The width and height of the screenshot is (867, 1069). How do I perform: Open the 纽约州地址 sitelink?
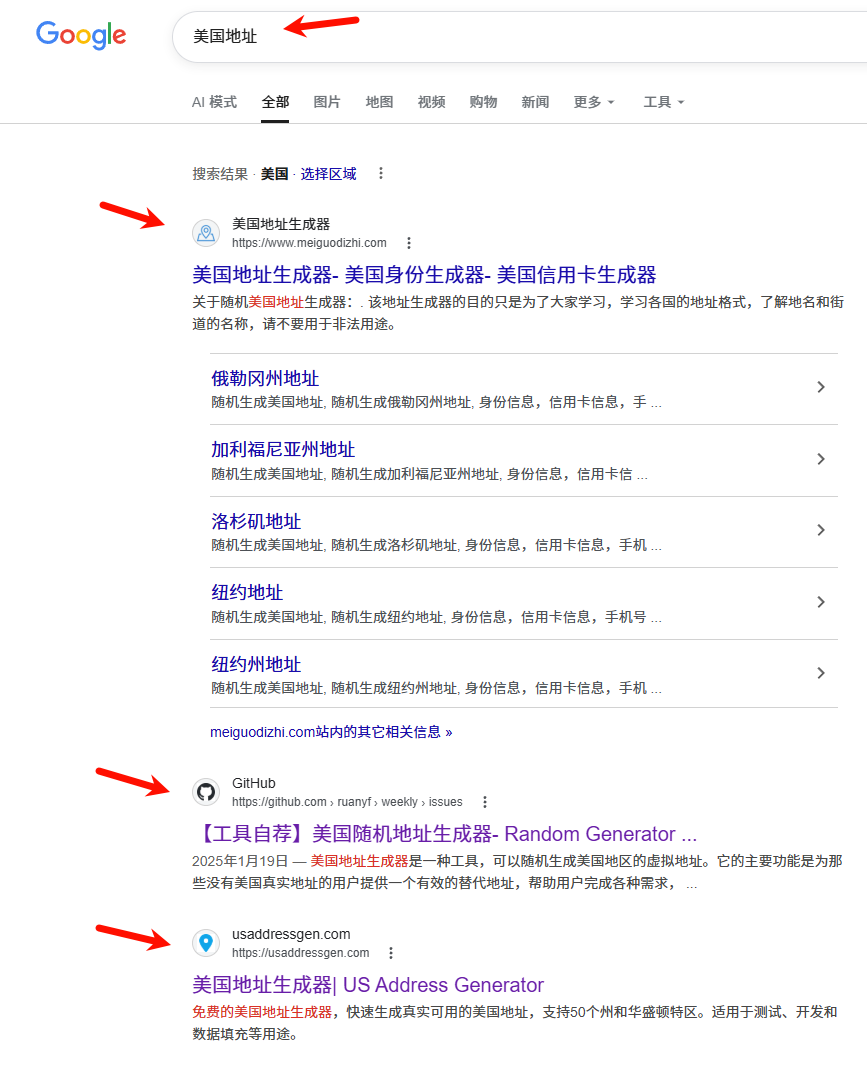[x=256, y=664]
